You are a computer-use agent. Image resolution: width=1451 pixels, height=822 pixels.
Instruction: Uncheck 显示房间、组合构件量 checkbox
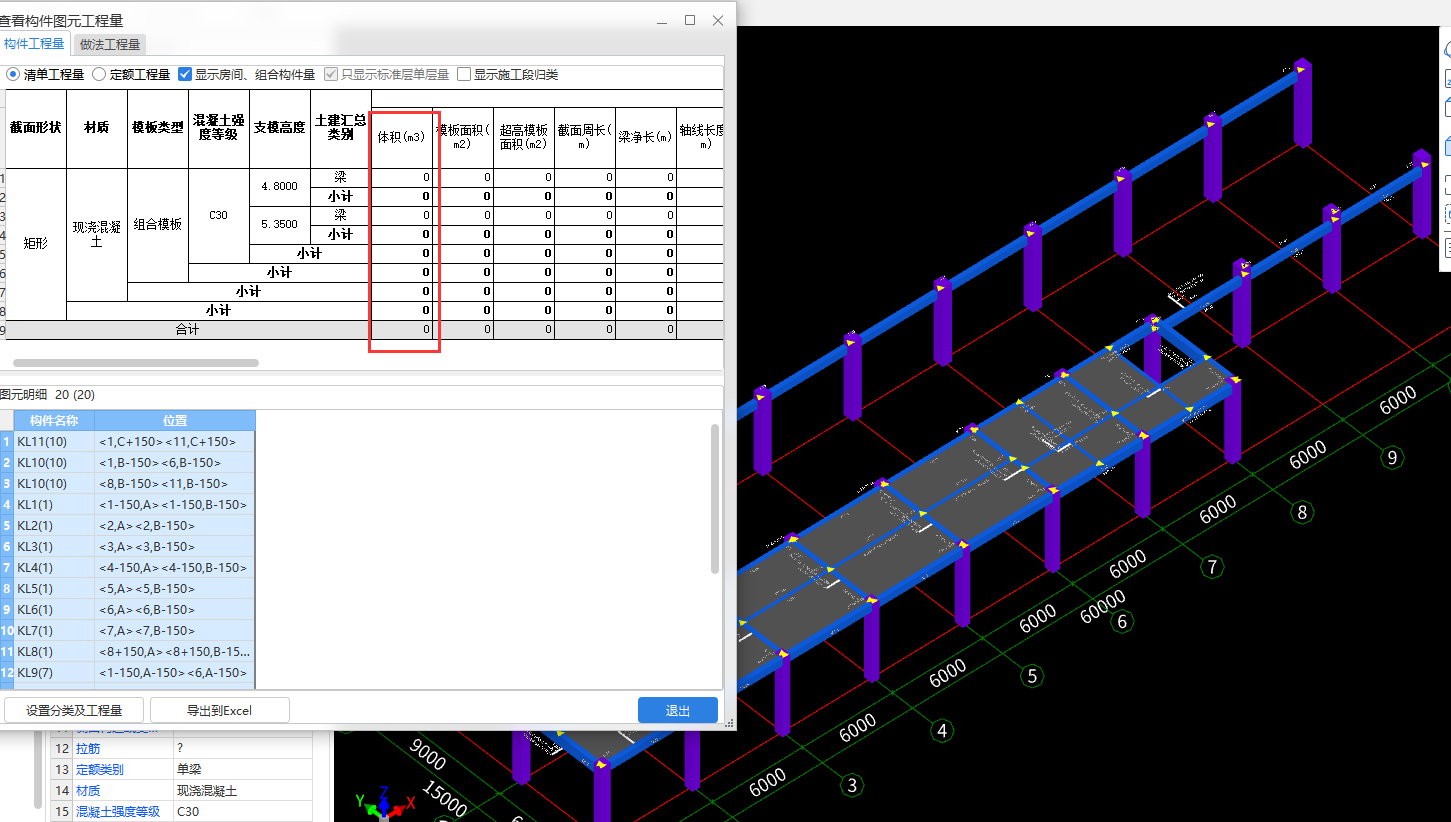(185, 74)
